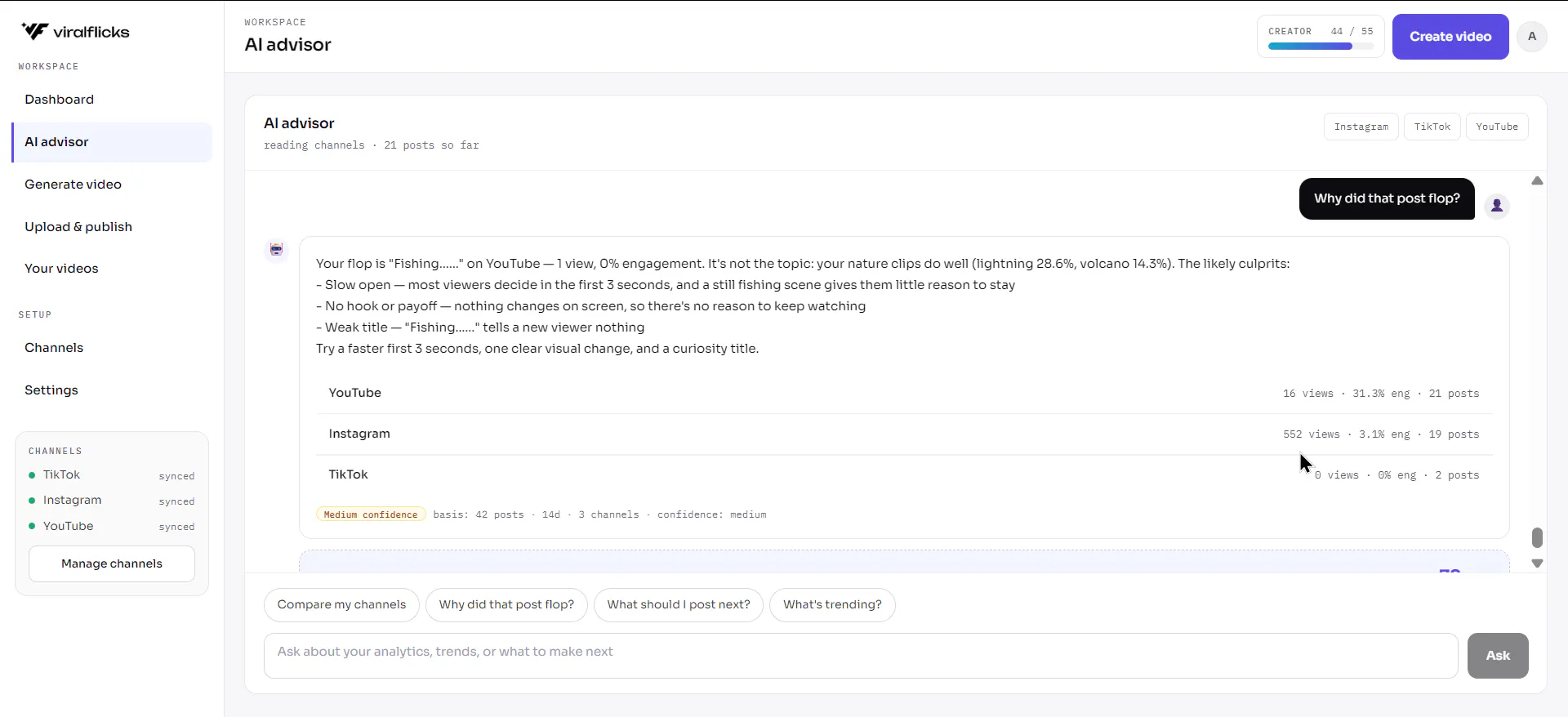1568x717 pixels.
Task: Click the Creator 44 / 55 usage bar
Action: 1321,37
